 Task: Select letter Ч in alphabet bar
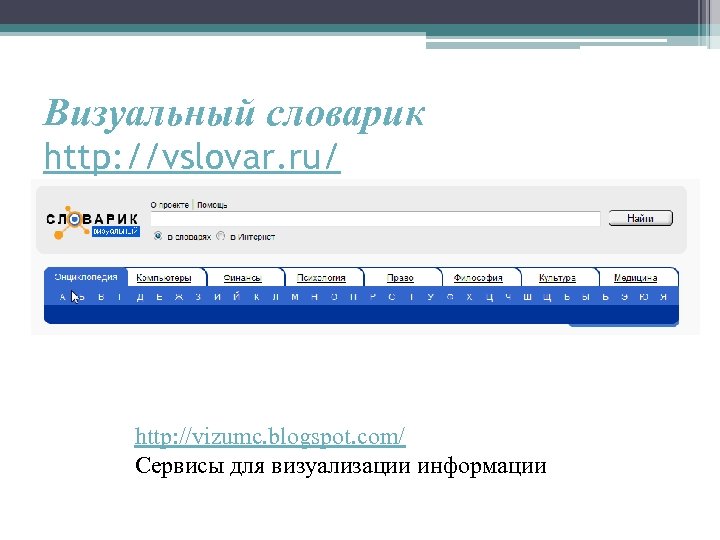(x=508, y=297)
